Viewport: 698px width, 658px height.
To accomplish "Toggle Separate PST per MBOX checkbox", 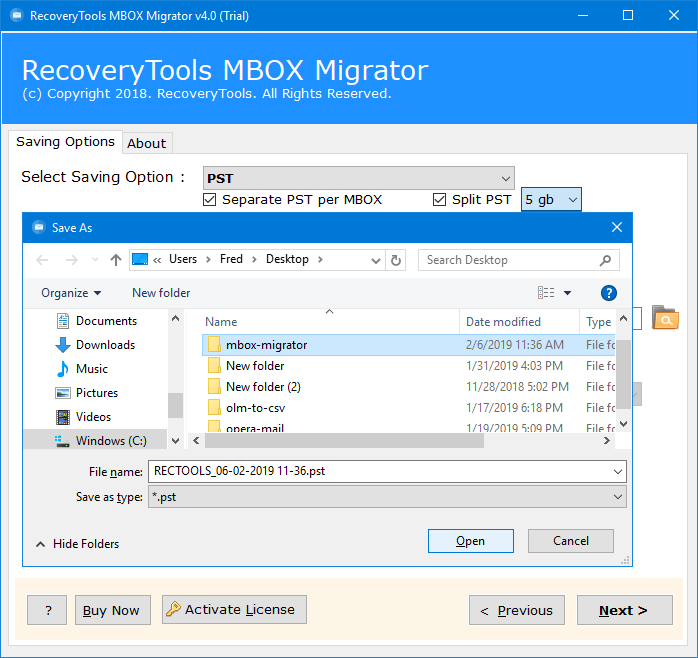I will coord(210,199).
